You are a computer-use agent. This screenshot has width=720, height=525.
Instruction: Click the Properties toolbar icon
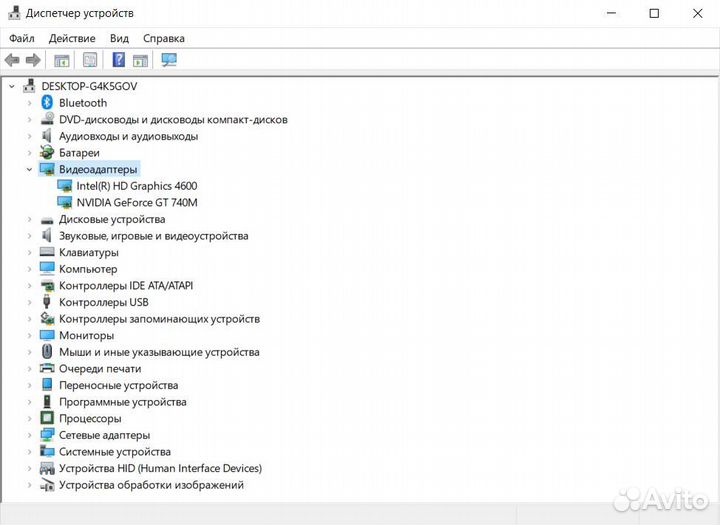point(90,60)
